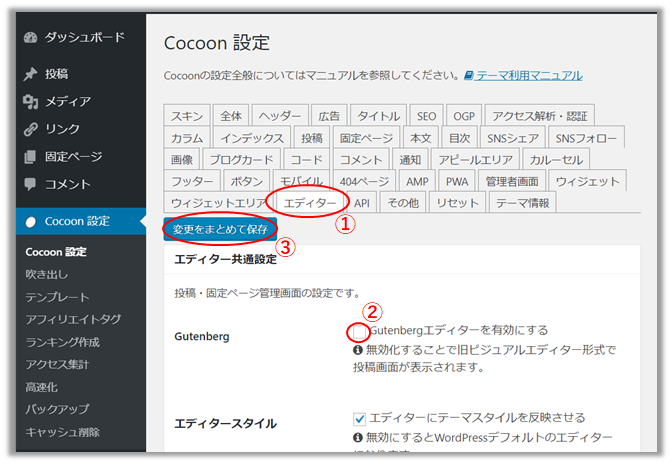Switch to the 通知 tab

click(410, 159)
